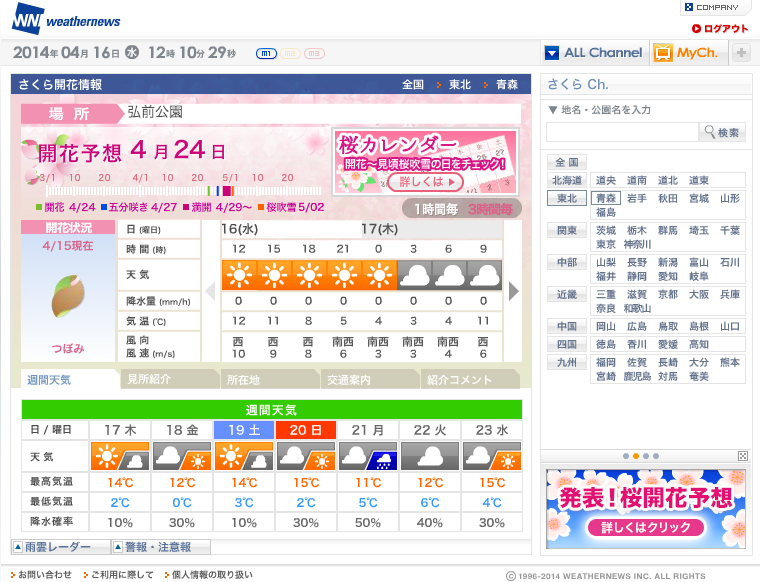Collapse the 地名・公園名を入力 triangle
The height and width of the screenshot is (582, 760).
[x=552, y=110]
